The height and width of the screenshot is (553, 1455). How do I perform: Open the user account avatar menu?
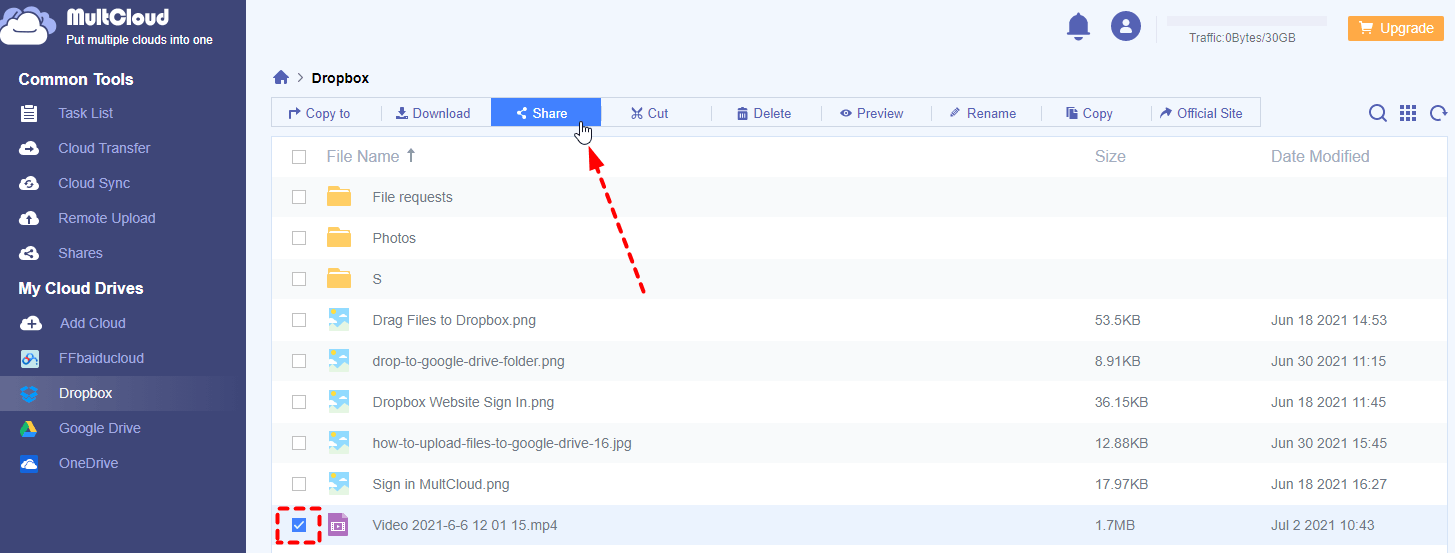click(x=1126, y=26)
